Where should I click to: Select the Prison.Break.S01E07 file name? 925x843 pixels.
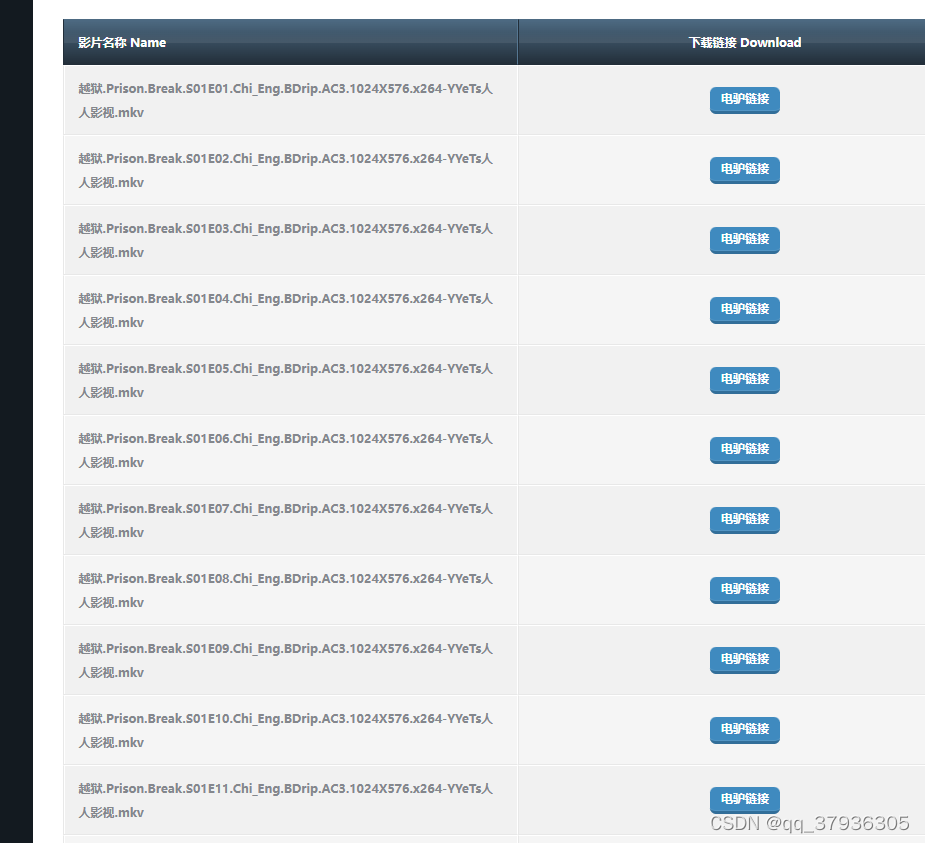coord(286,520)
